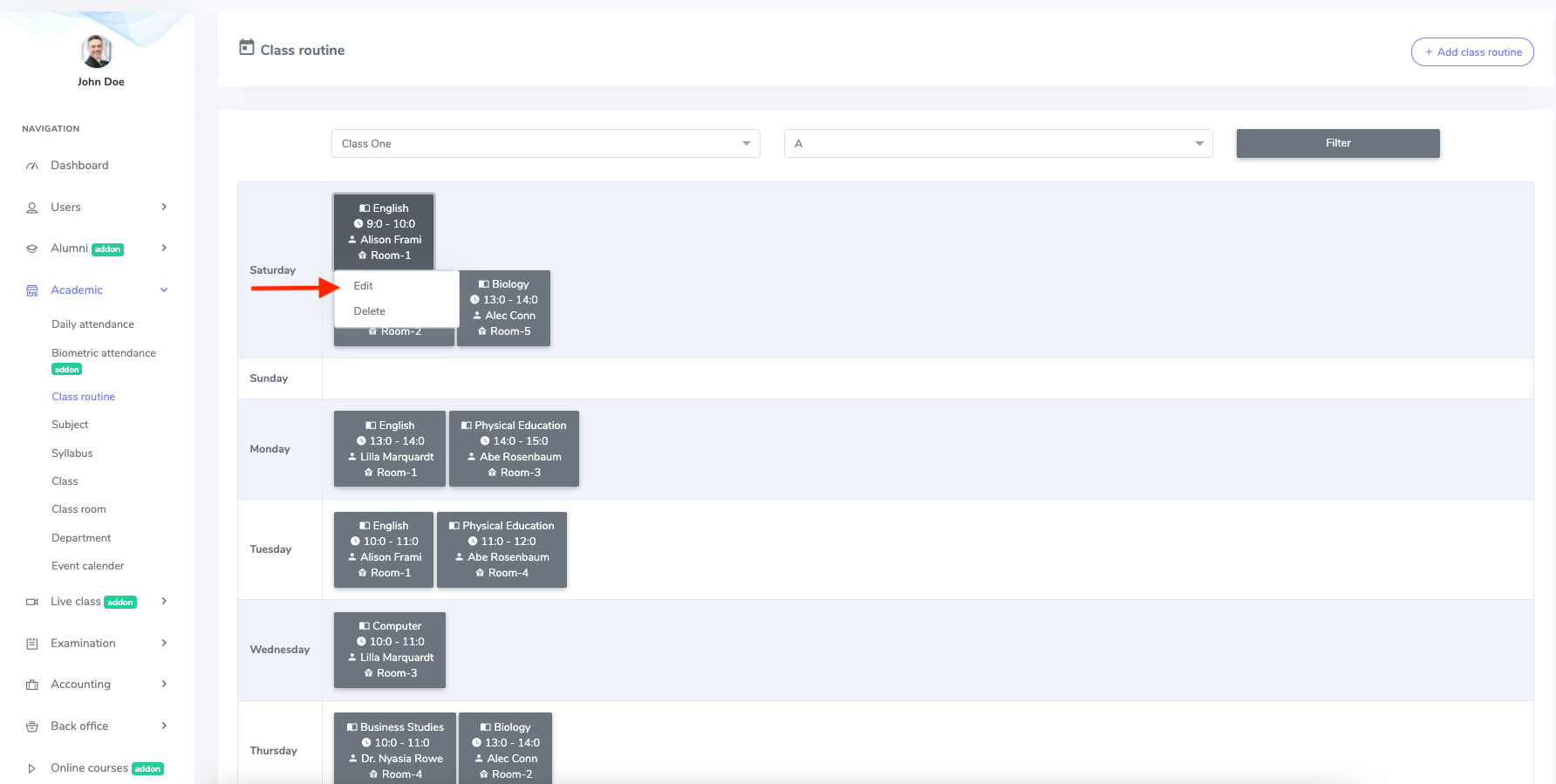The image size is (1556, 784).
Task: Expand the Users submenu arrow
Action: click(164, 207)
